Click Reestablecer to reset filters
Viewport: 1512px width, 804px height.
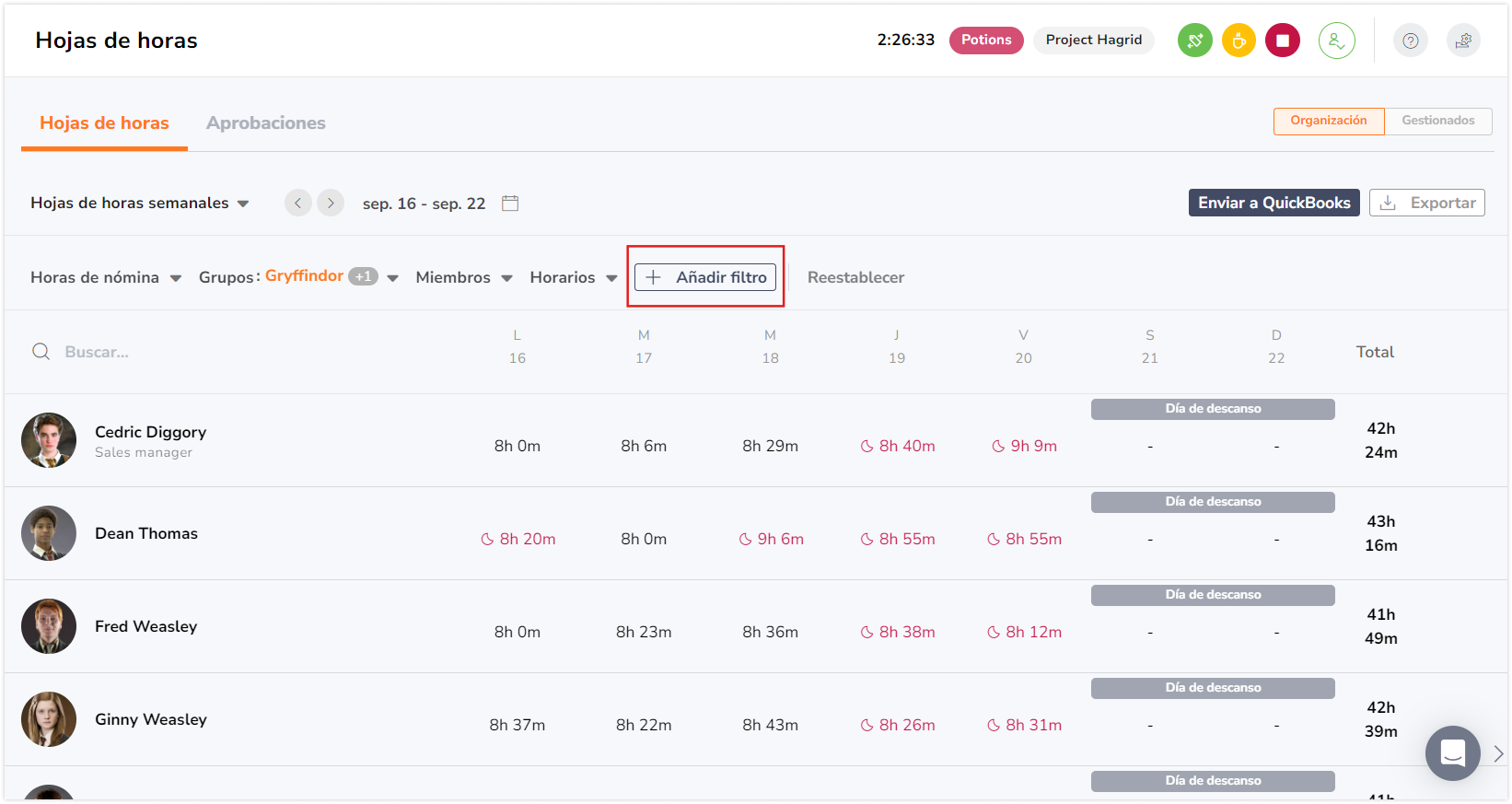[855, 277]
